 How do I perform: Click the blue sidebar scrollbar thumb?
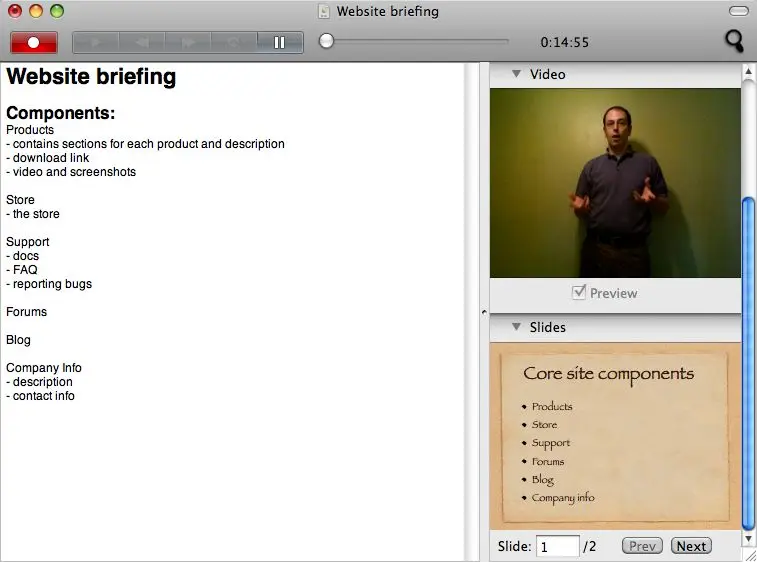click(x=748, y=363)
